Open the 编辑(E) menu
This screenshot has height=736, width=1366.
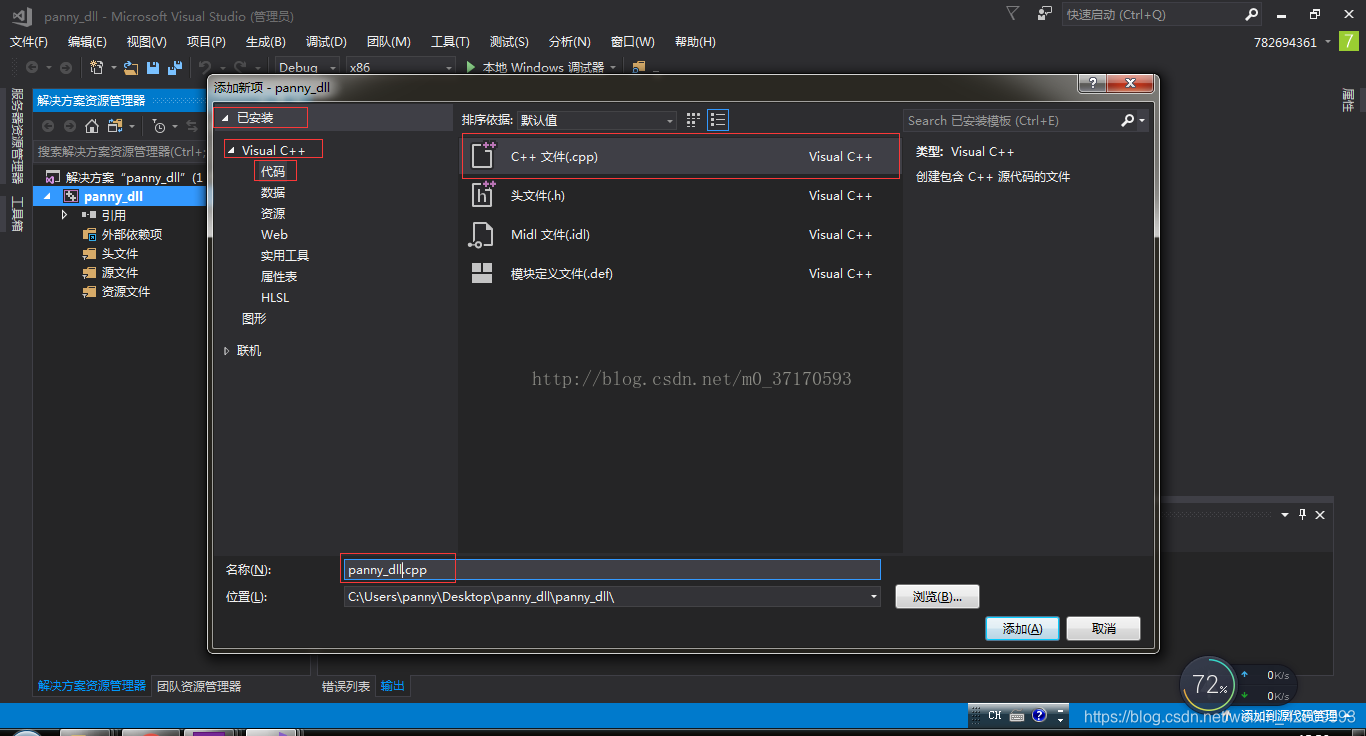click(87, 42)
